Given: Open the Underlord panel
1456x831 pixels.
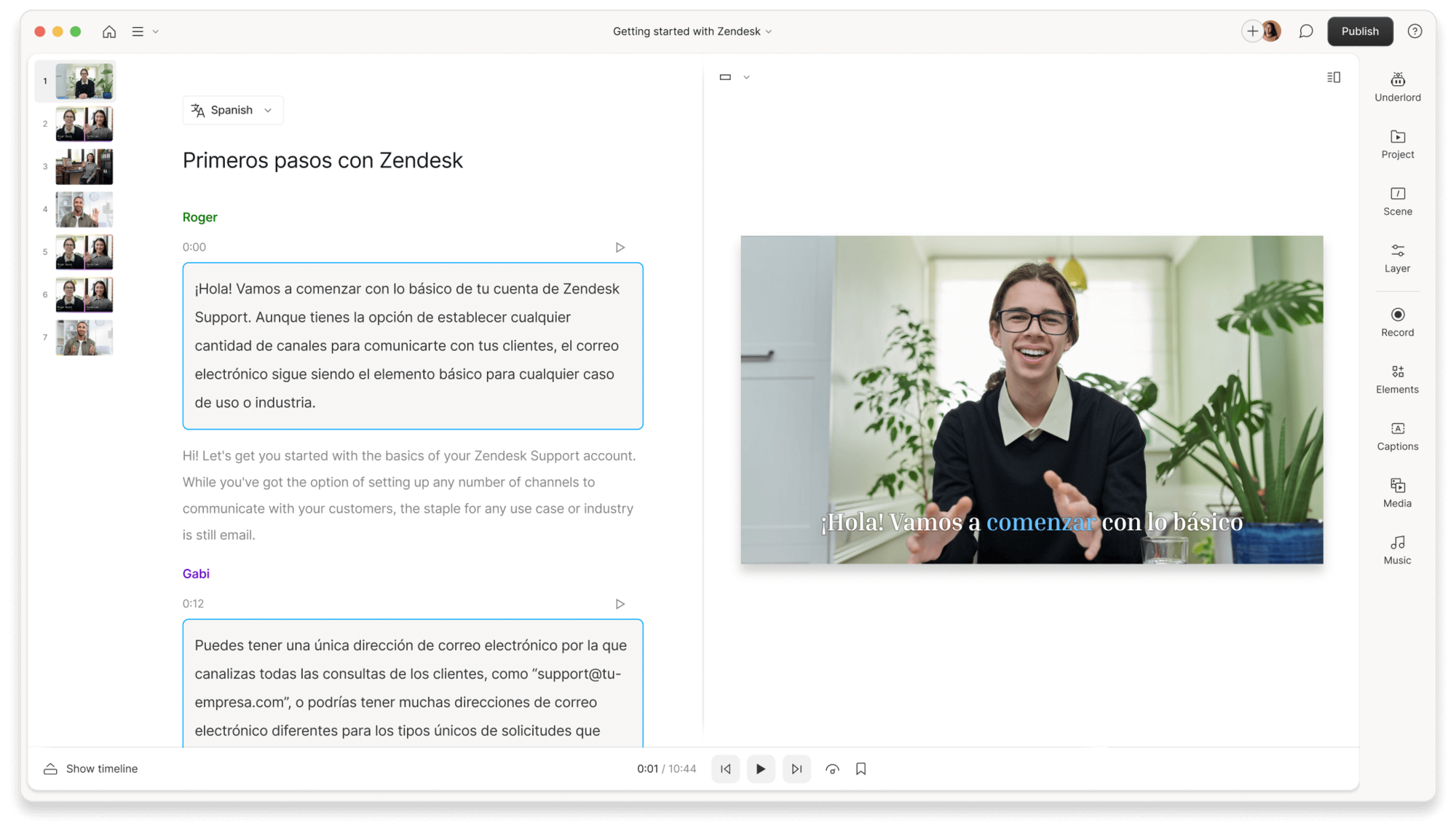Looking at the screenshot, I should [1397, 87].
